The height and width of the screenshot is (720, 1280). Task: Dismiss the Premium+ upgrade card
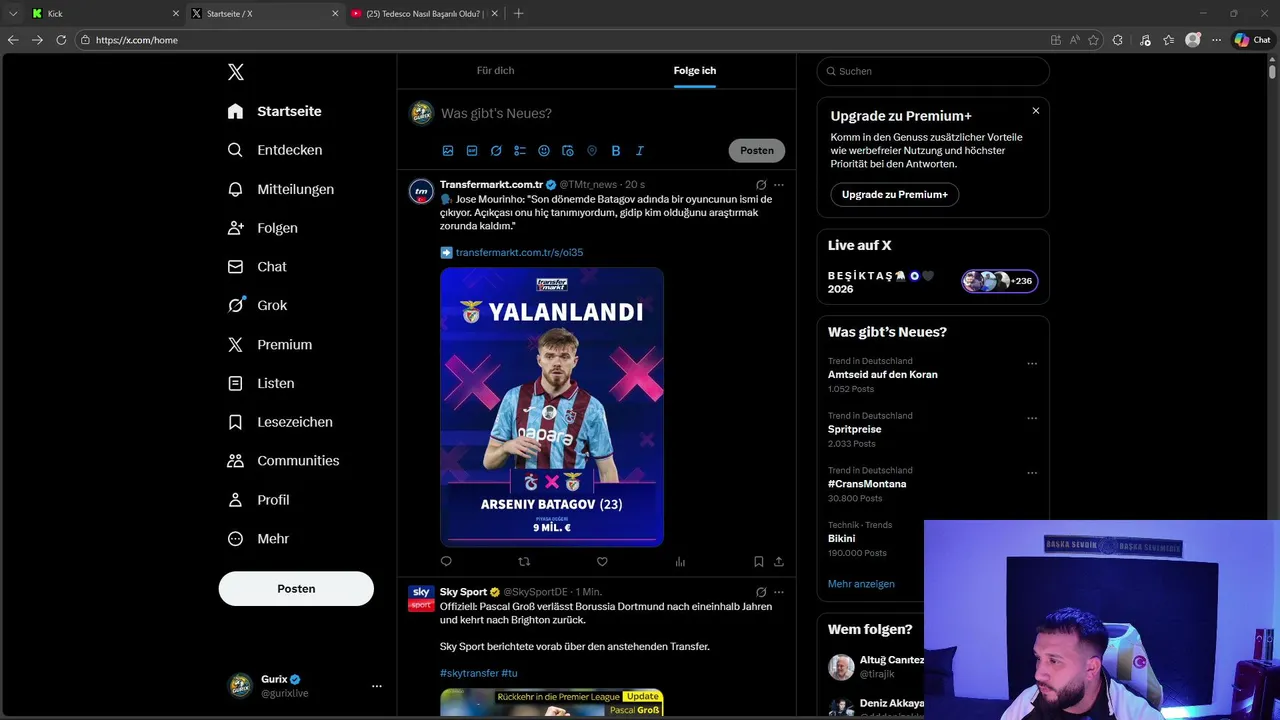click(1036, 111)
